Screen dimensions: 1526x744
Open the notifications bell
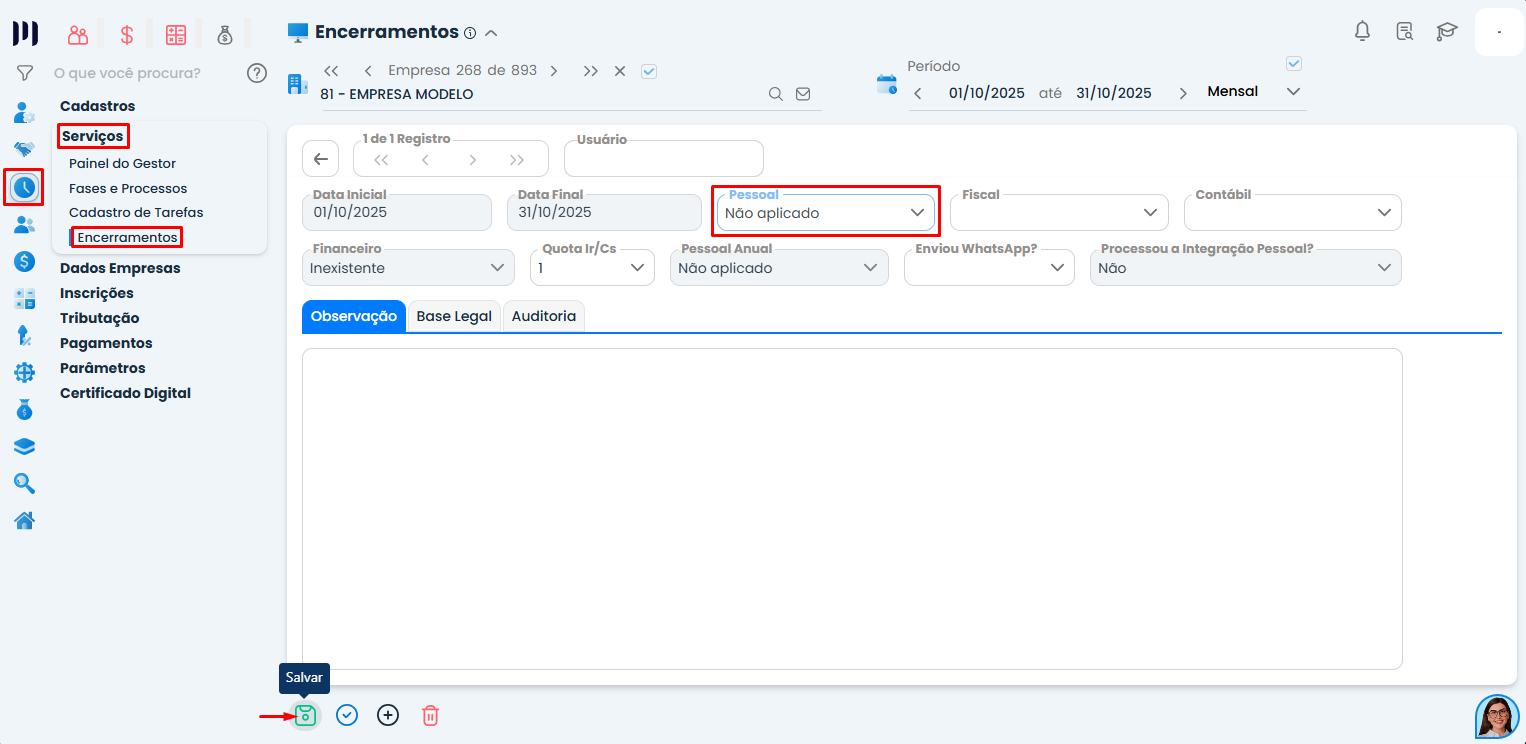[1362, 31]
